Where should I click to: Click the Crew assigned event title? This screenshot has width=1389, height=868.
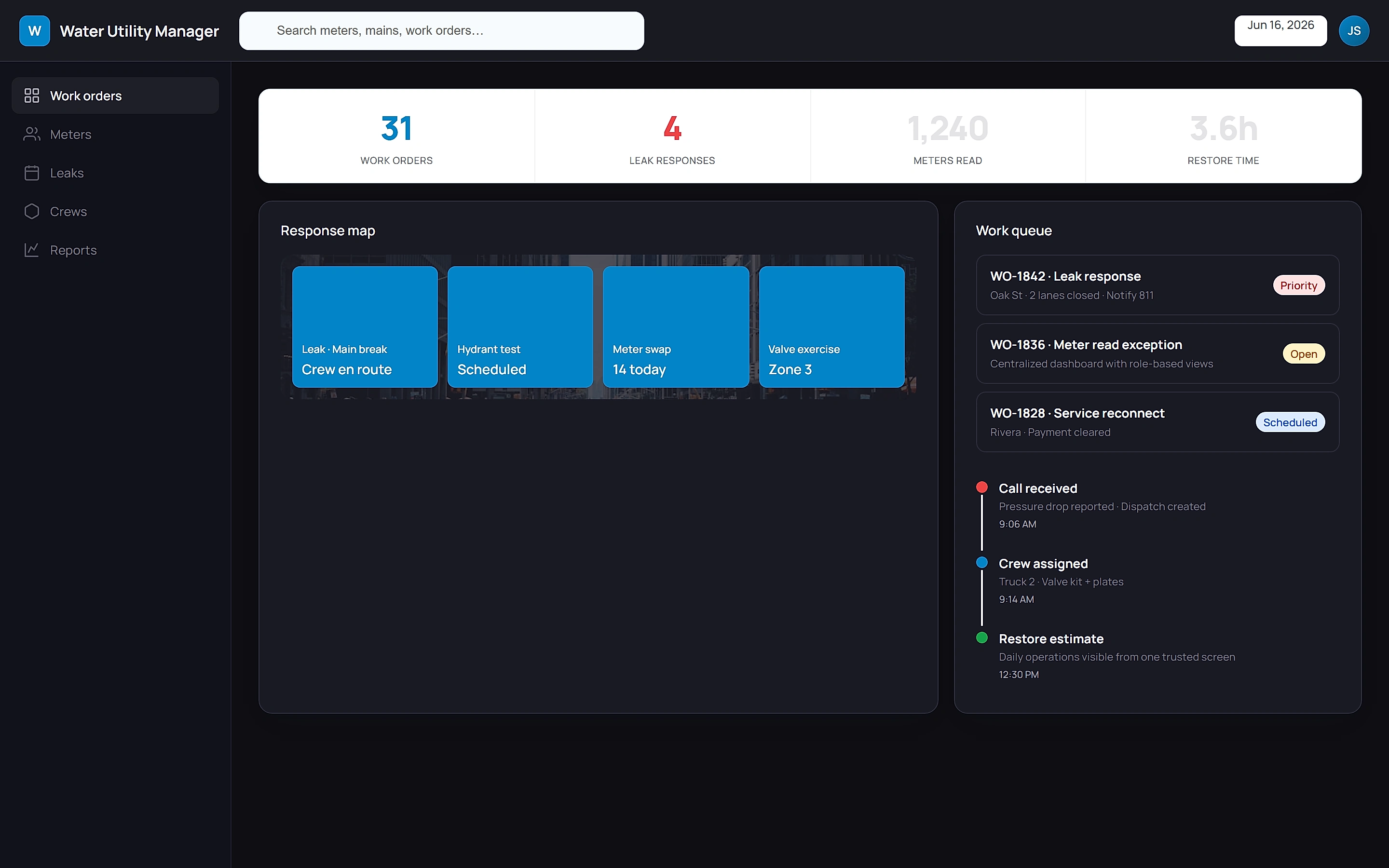(1043, 563)
